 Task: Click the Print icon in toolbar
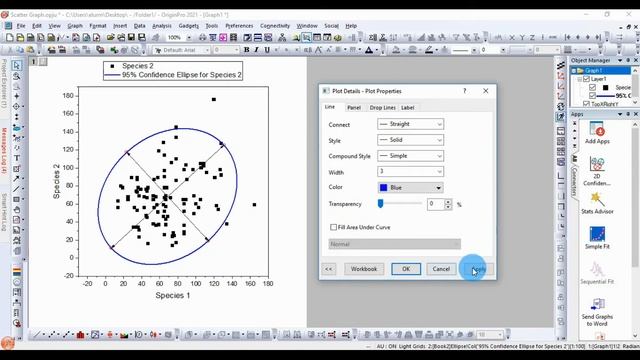point(202,38)
